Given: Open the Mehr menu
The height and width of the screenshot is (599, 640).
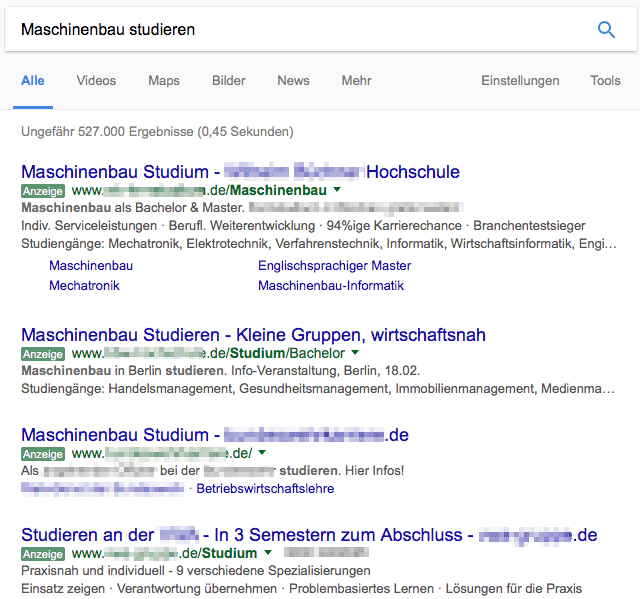Looking at the screenshot, I should pos(356,81).
